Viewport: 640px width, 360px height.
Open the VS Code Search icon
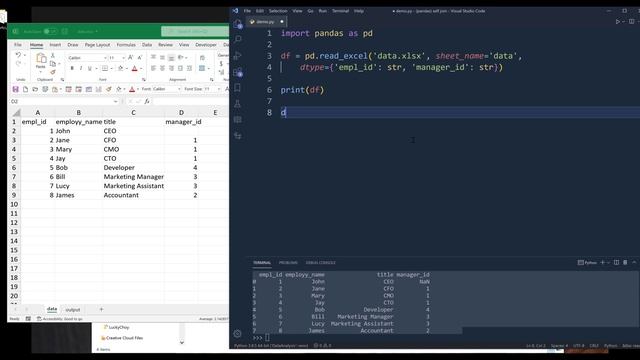[x=238, y=39]
